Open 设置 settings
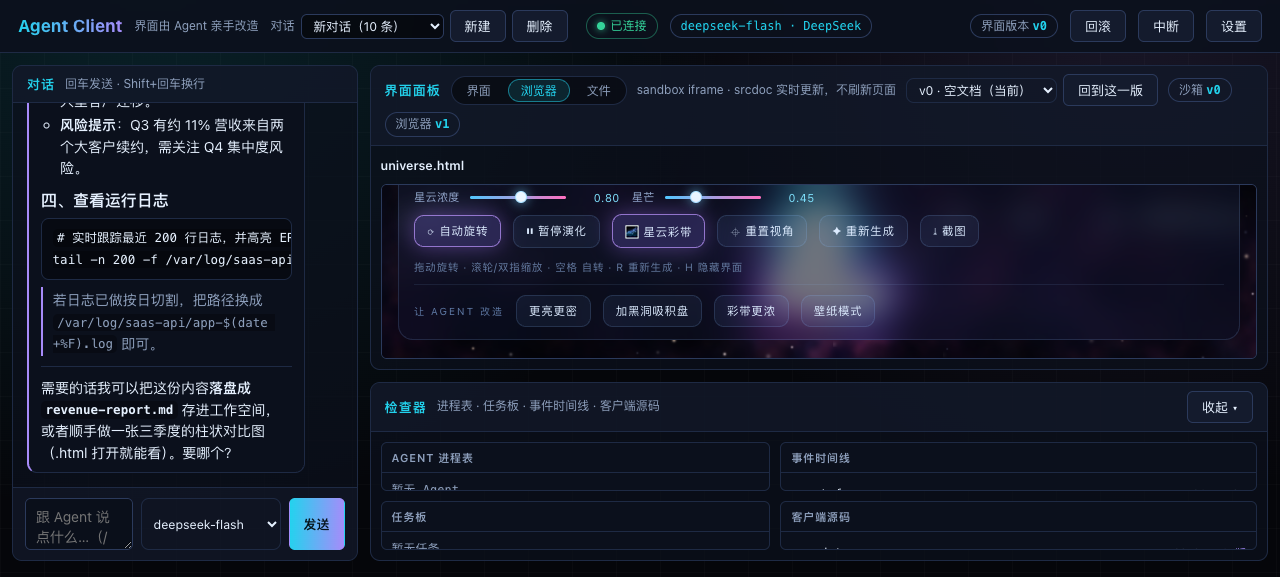Image resolution: width=1280 pixels, height=577 pixels. coord(1234,26)
